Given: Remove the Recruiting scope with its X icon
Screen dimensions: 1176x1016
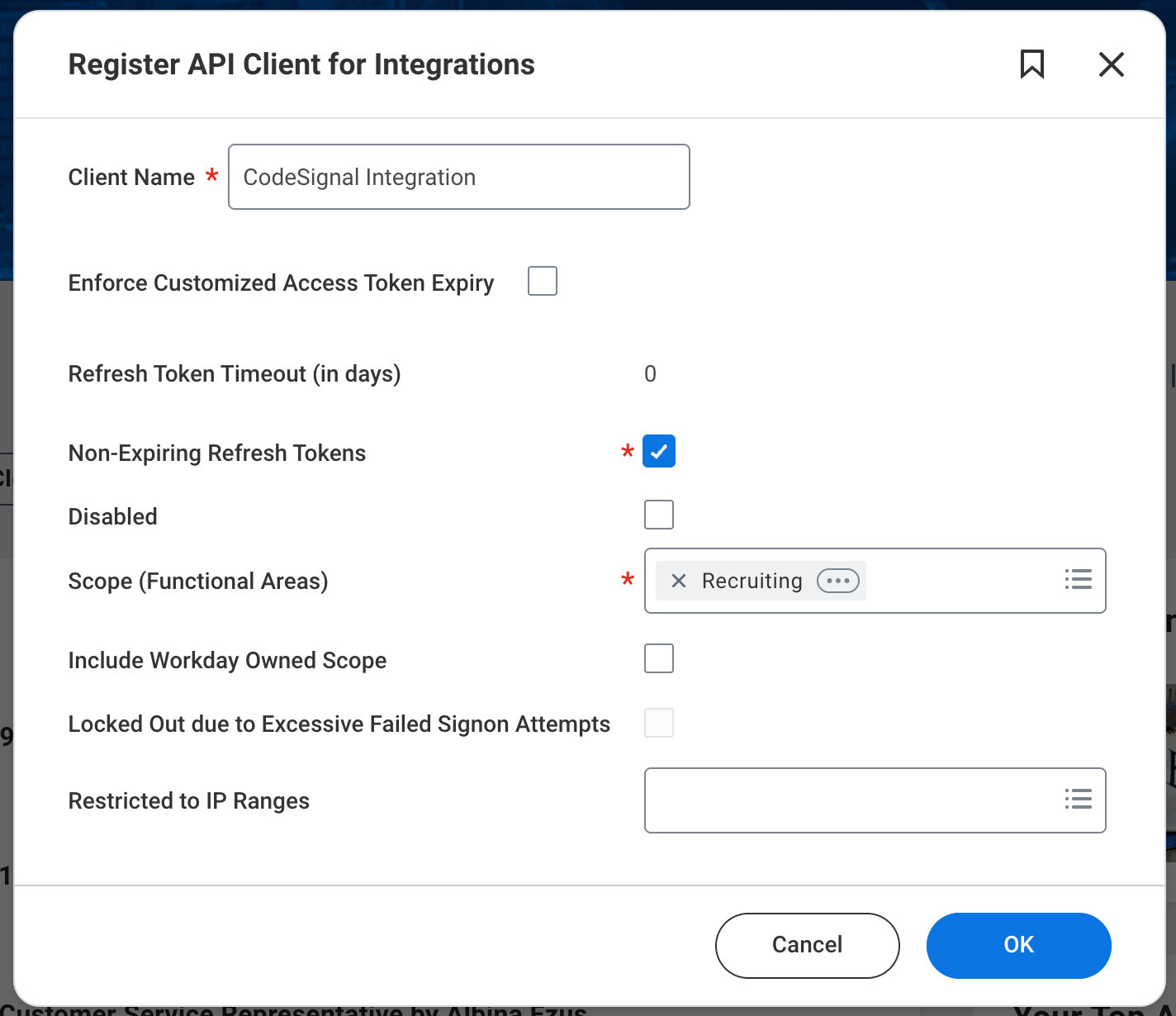Looking at the screenshot, I should pyautogui.click(x=679, y=581).
